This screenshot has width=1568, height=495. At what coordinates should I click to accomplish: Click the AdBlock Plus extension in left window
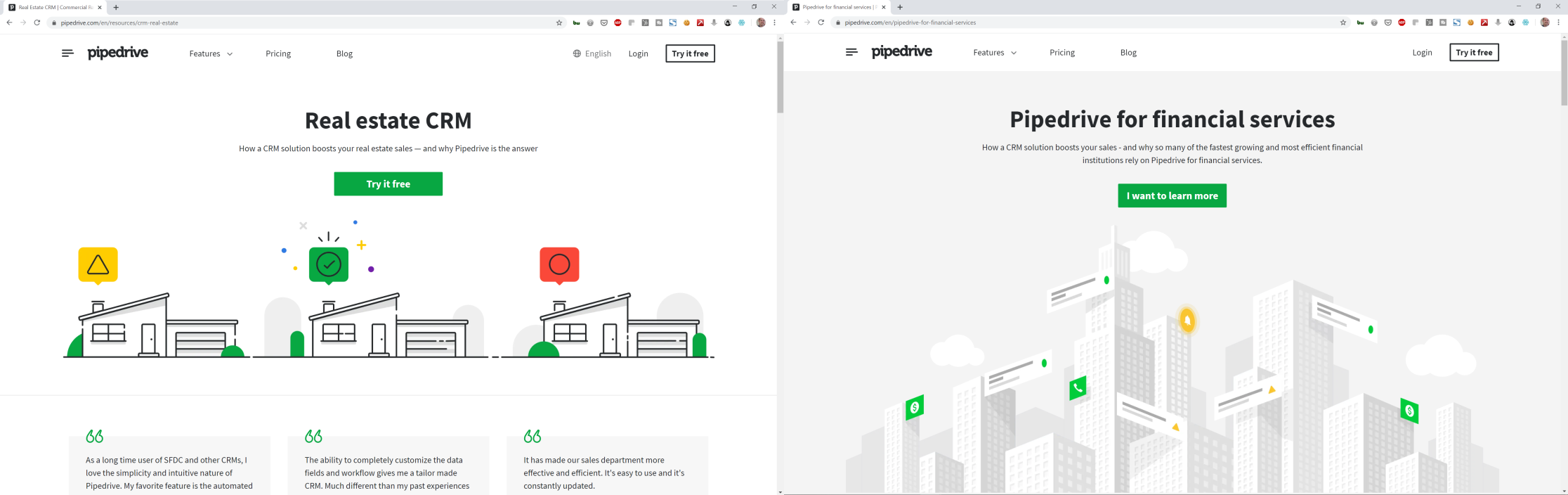(x=618, y=22)
